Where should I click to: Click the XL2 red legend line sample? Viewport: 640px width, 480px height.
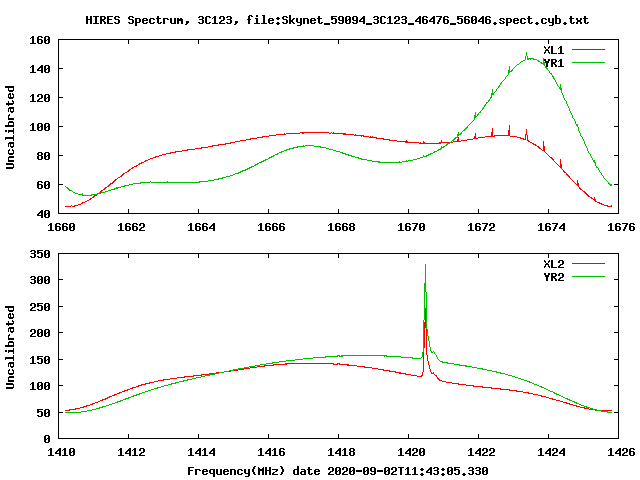coord(588,264)
